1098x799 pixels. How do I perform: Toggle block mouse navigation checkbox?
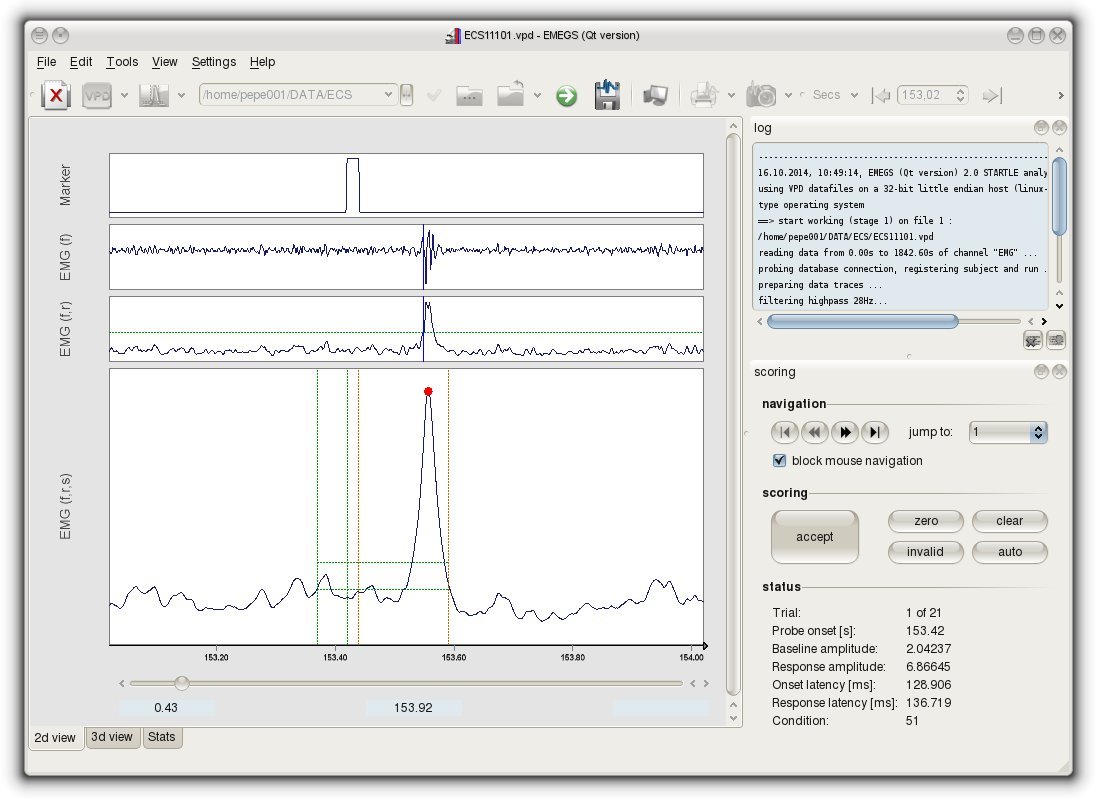(x=780, y=461)
